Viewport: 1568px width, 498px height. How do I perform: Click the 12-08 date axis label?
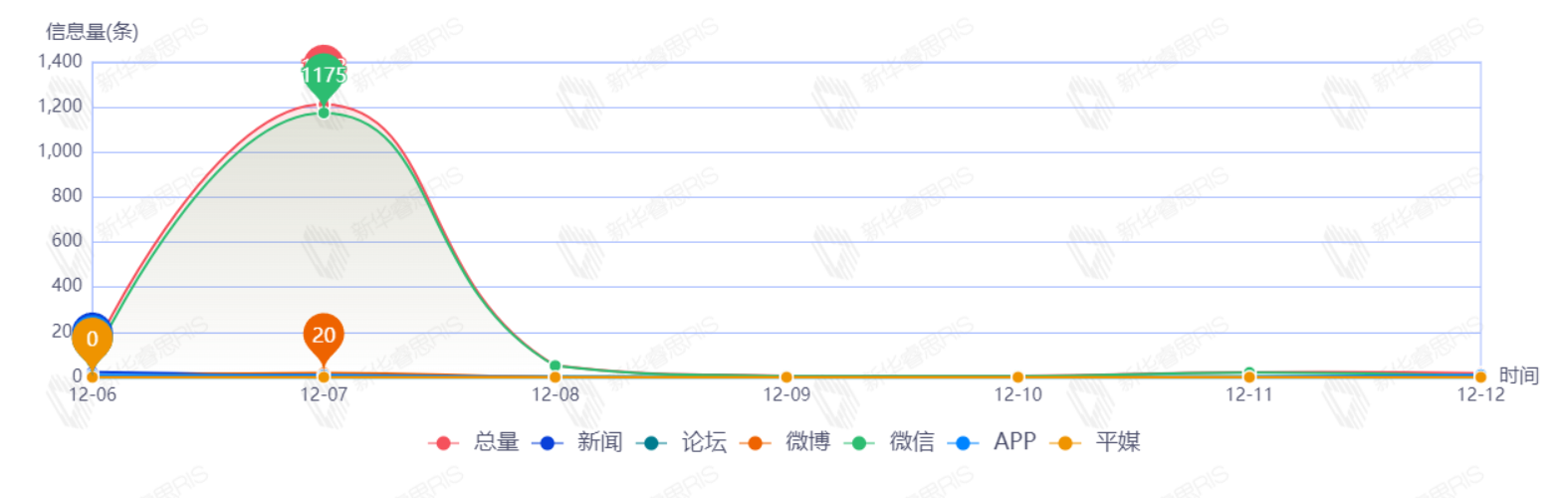pyautogui.click(x=556, y=395)
